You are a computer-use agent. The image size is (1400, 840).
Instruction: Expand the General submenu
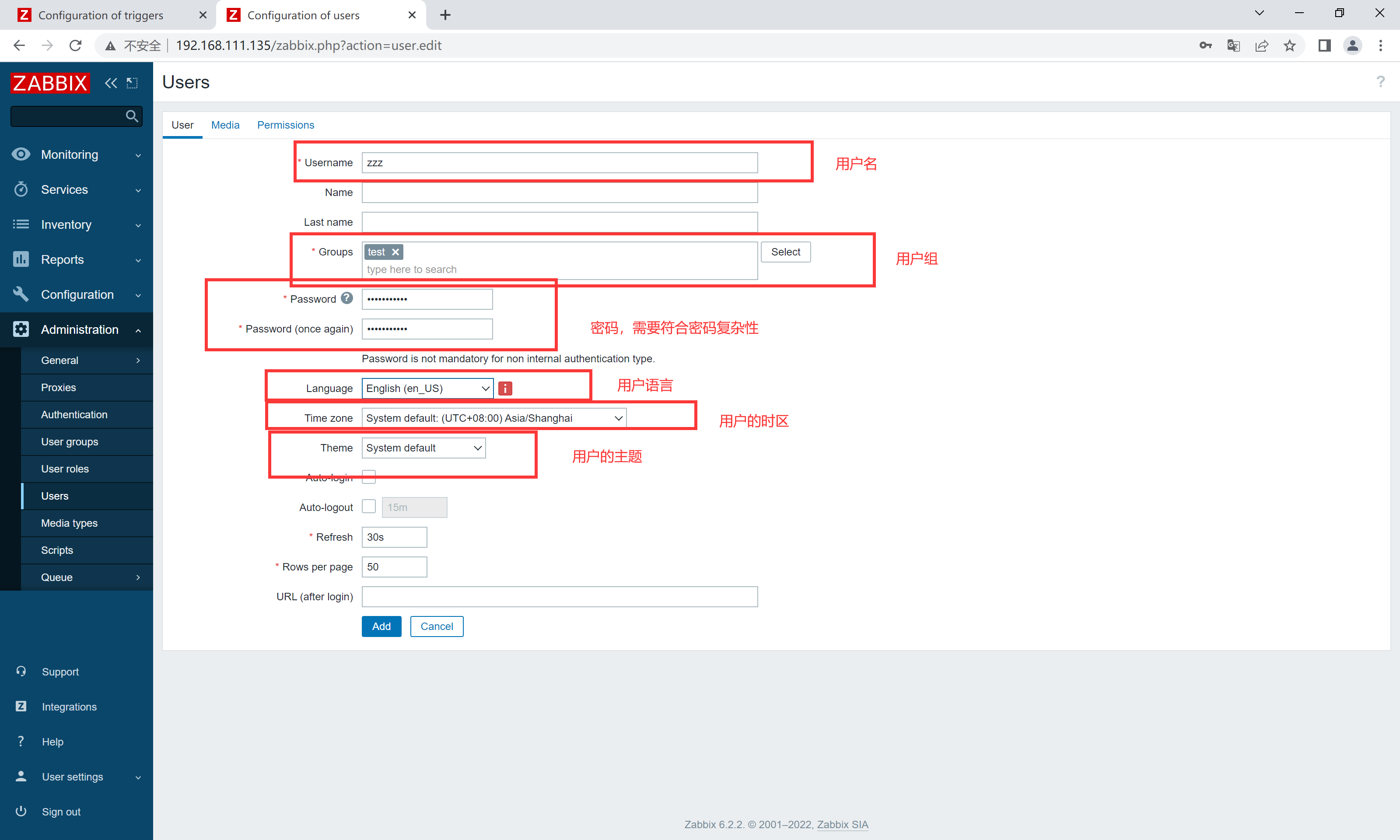[138, 360]
